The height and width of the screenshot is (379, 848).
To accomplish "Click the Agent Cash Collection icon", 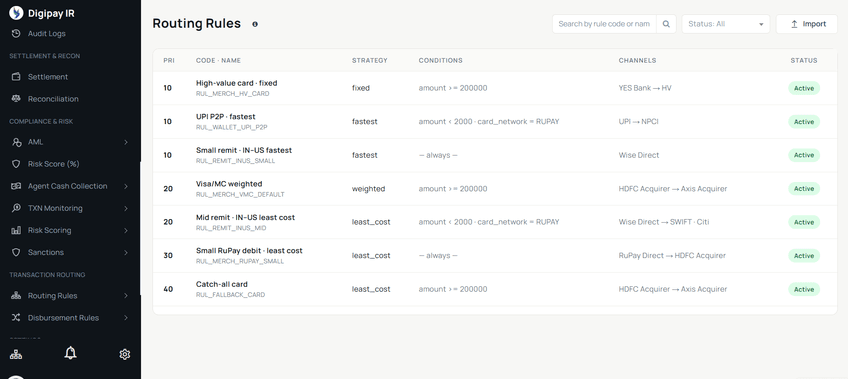I will point(16,186).
